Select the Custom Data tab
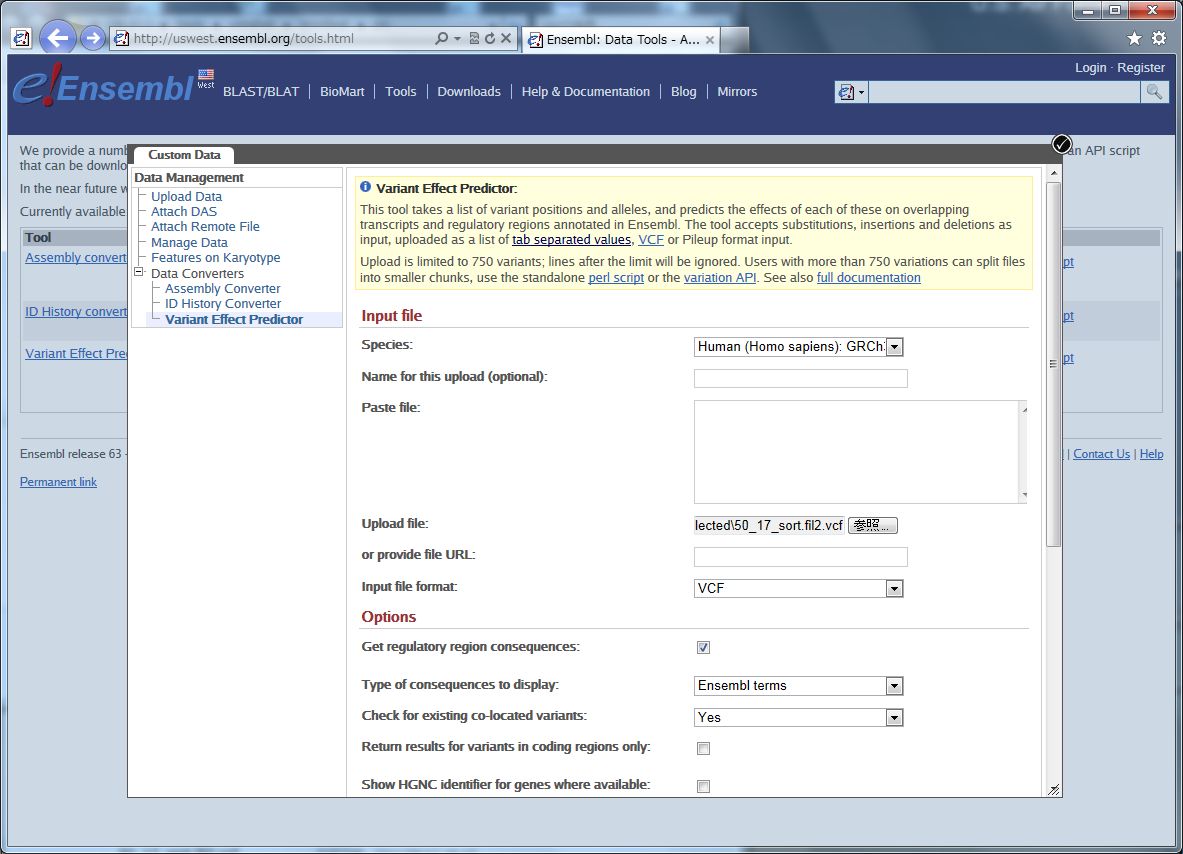This screenshot has width=1183, height=854. 184,155
